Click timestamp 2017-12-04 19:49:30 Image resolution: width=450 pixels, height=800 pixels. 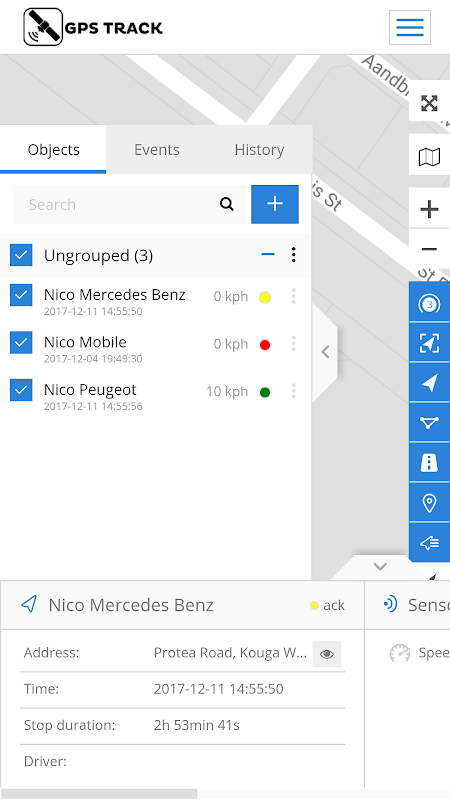click(x=93, y=359)
